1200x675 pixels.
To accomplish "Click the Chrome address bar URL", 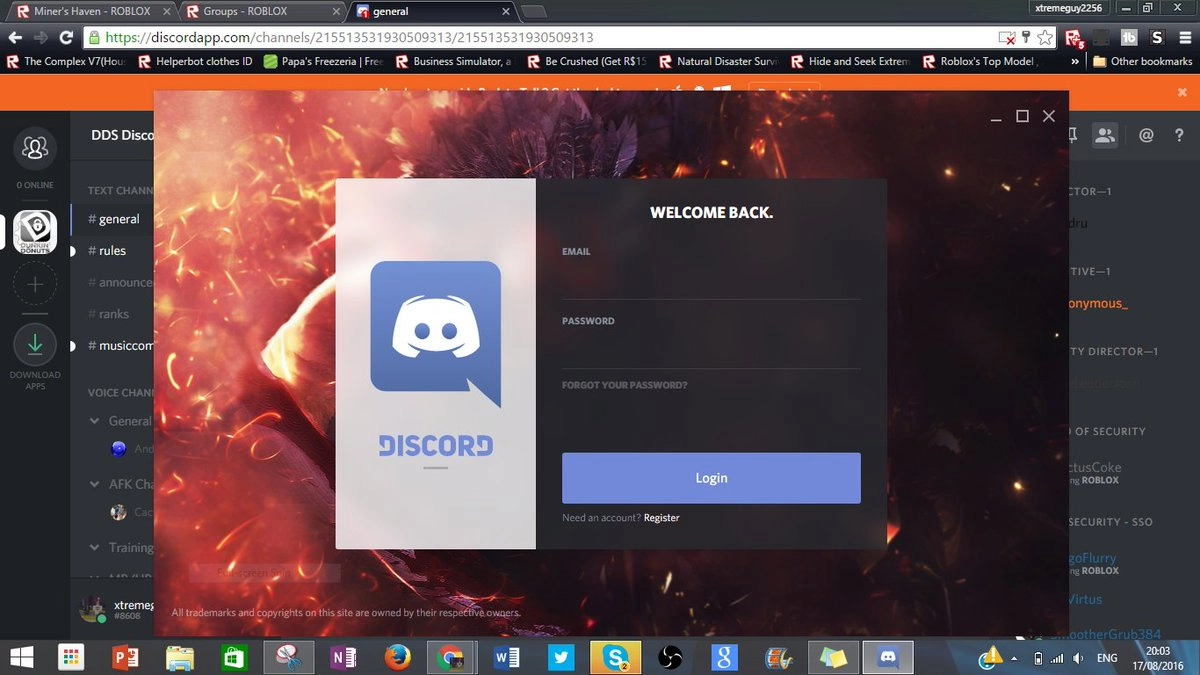I will tap(350, 38).
